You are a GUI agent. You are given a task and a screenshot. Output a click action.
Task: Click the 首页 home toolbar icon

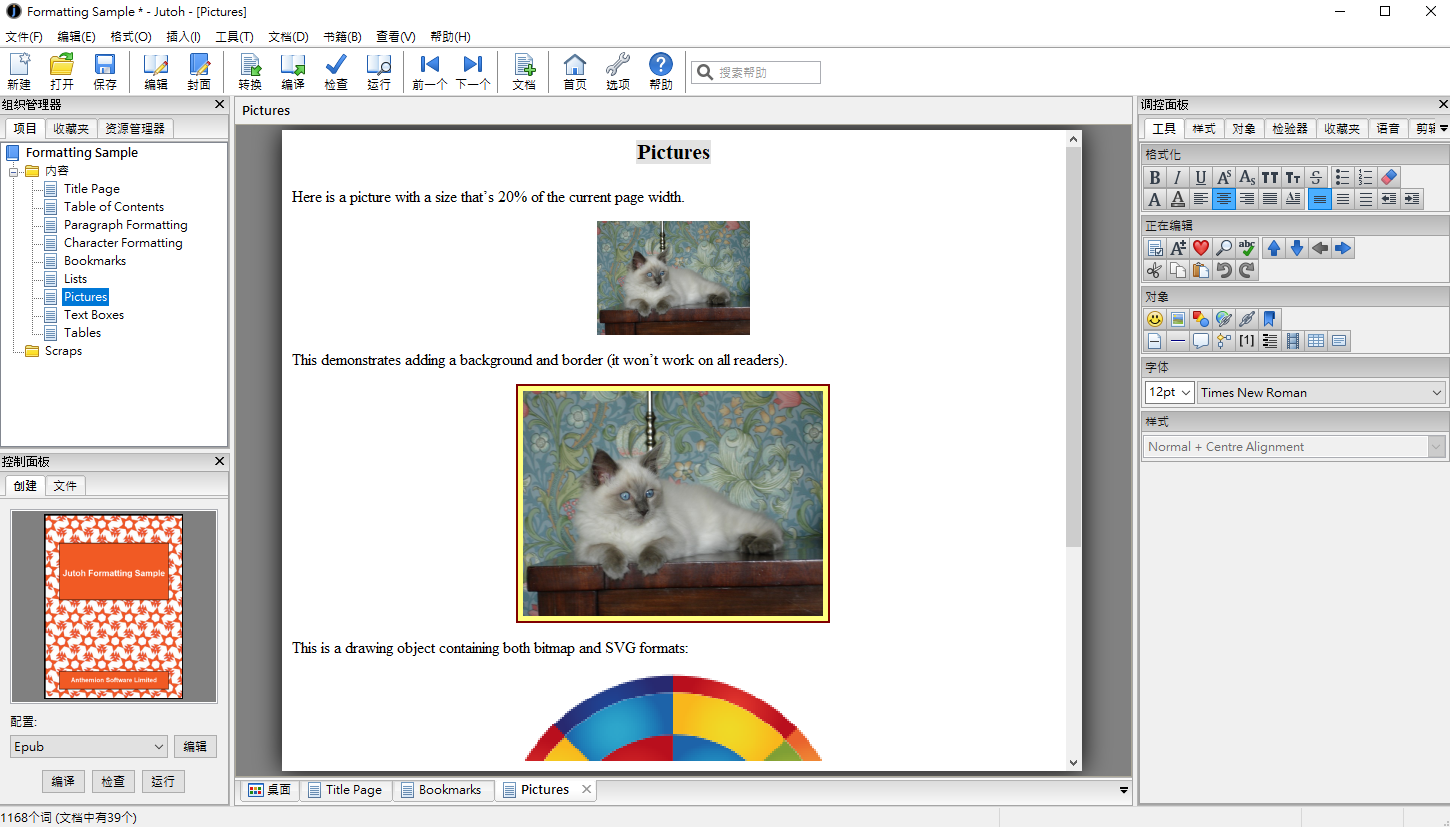(x=575, y=72)
